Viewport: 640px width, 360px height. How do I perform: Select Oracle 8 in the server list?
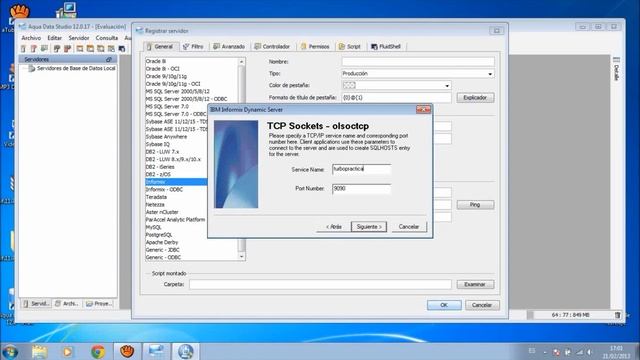[156, 61]
